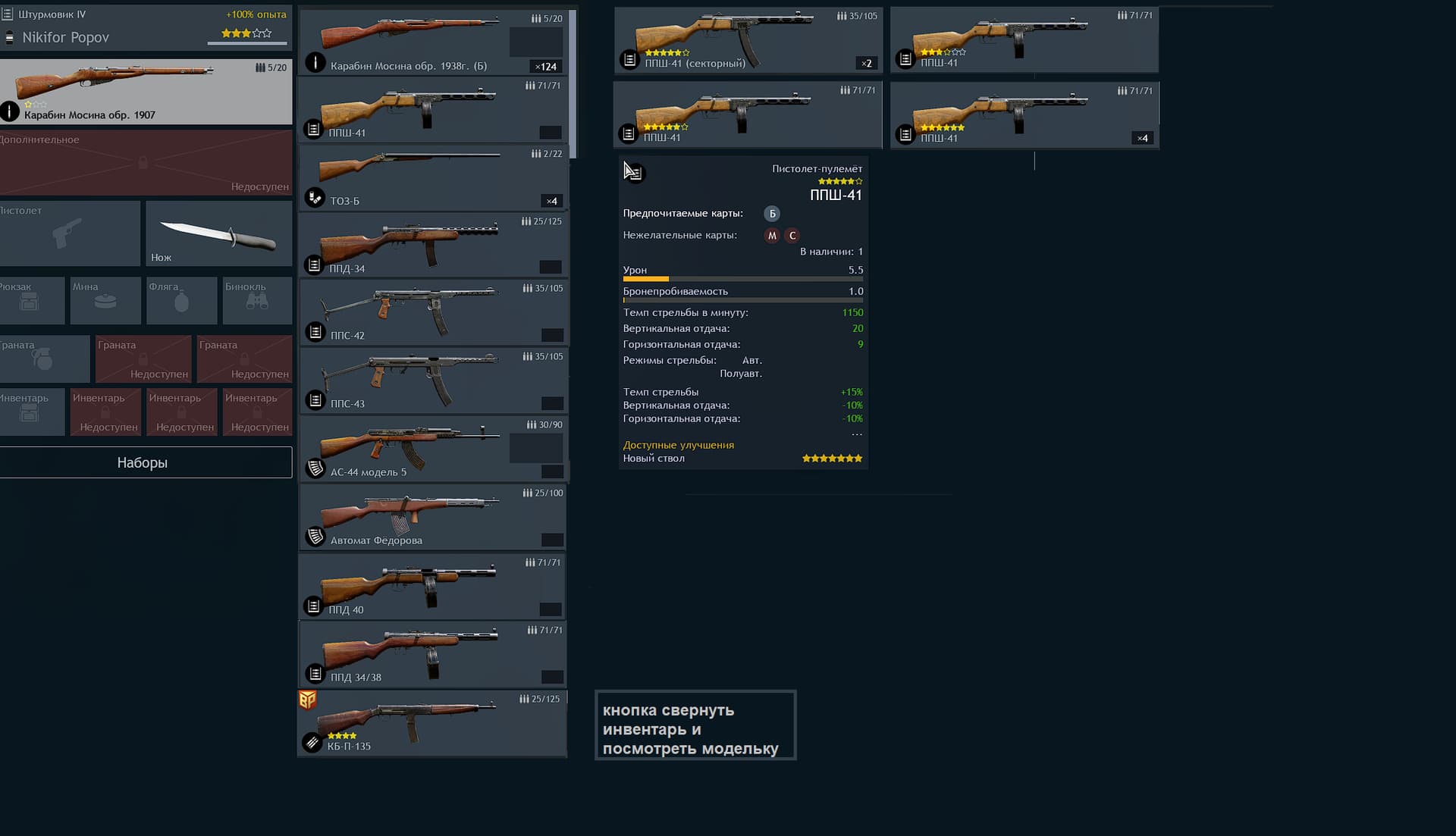The width and height of the screenshot is (1456, 836).
Task: Click the preferred map Б badge
Action: pos(772,214)
